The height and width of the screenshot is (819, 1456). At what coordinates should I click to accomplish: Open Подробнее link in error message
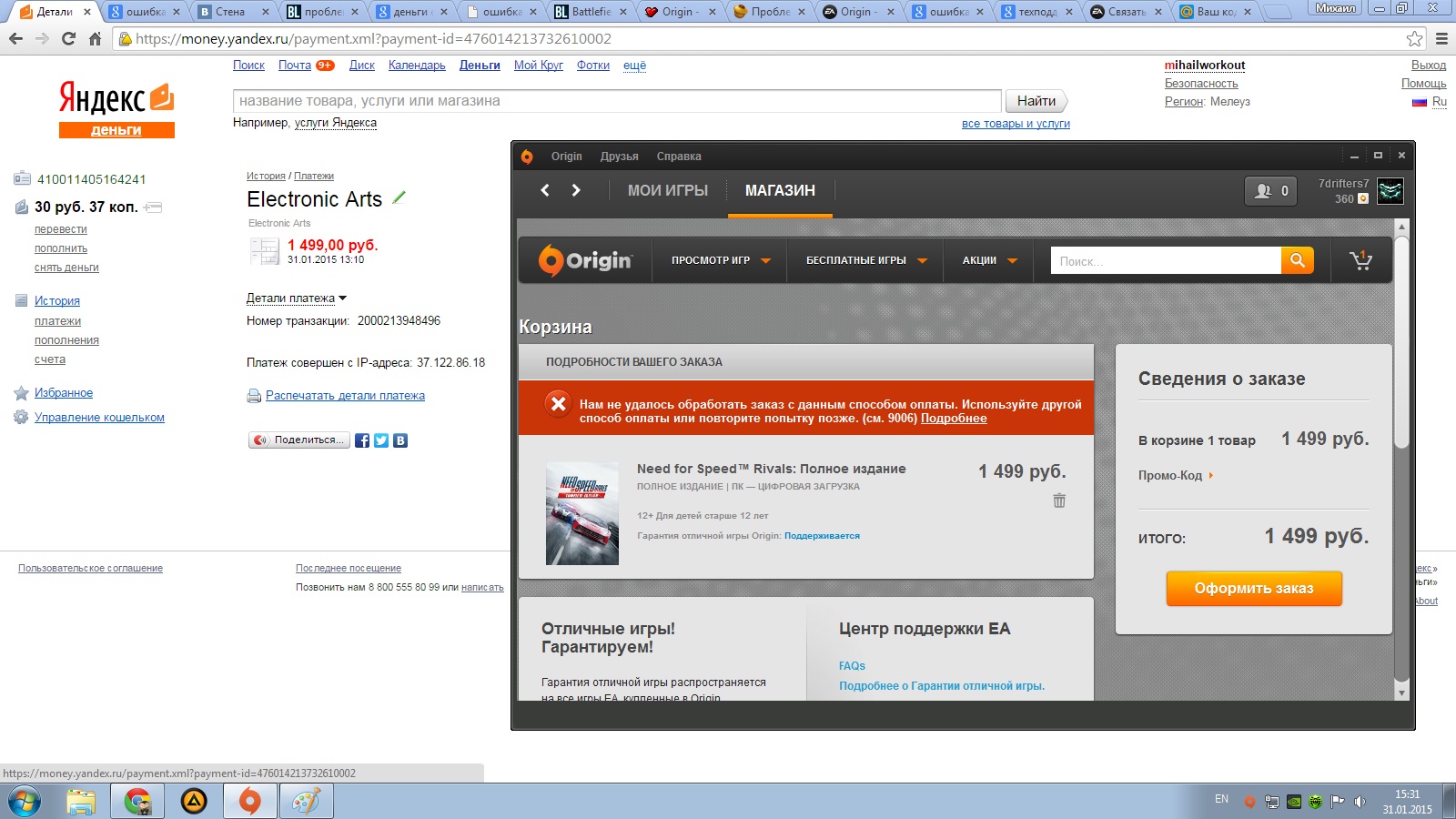click(x=954, y=419)
